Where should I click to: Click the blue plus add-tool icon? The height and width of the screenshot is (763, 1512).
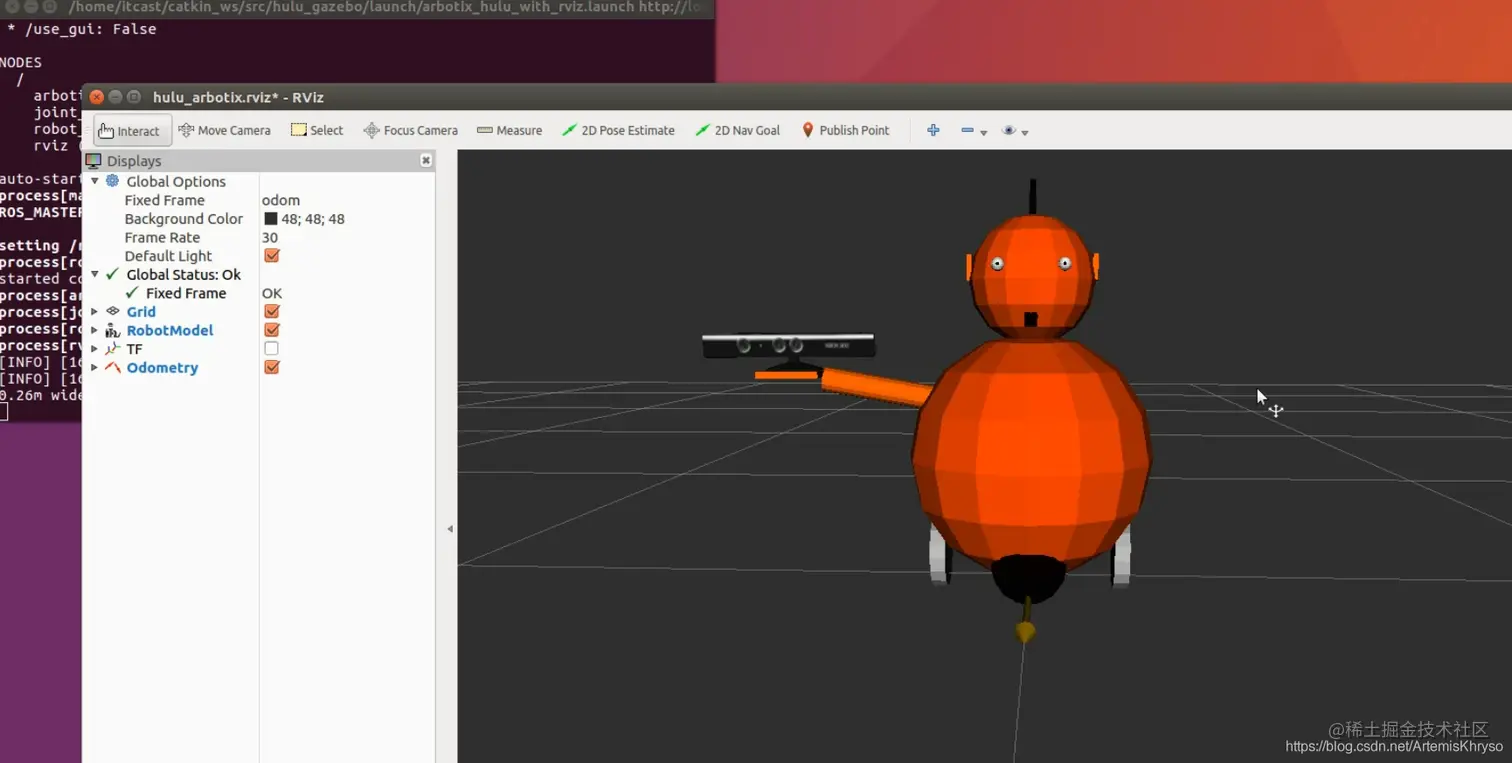(x=933, y=130)
